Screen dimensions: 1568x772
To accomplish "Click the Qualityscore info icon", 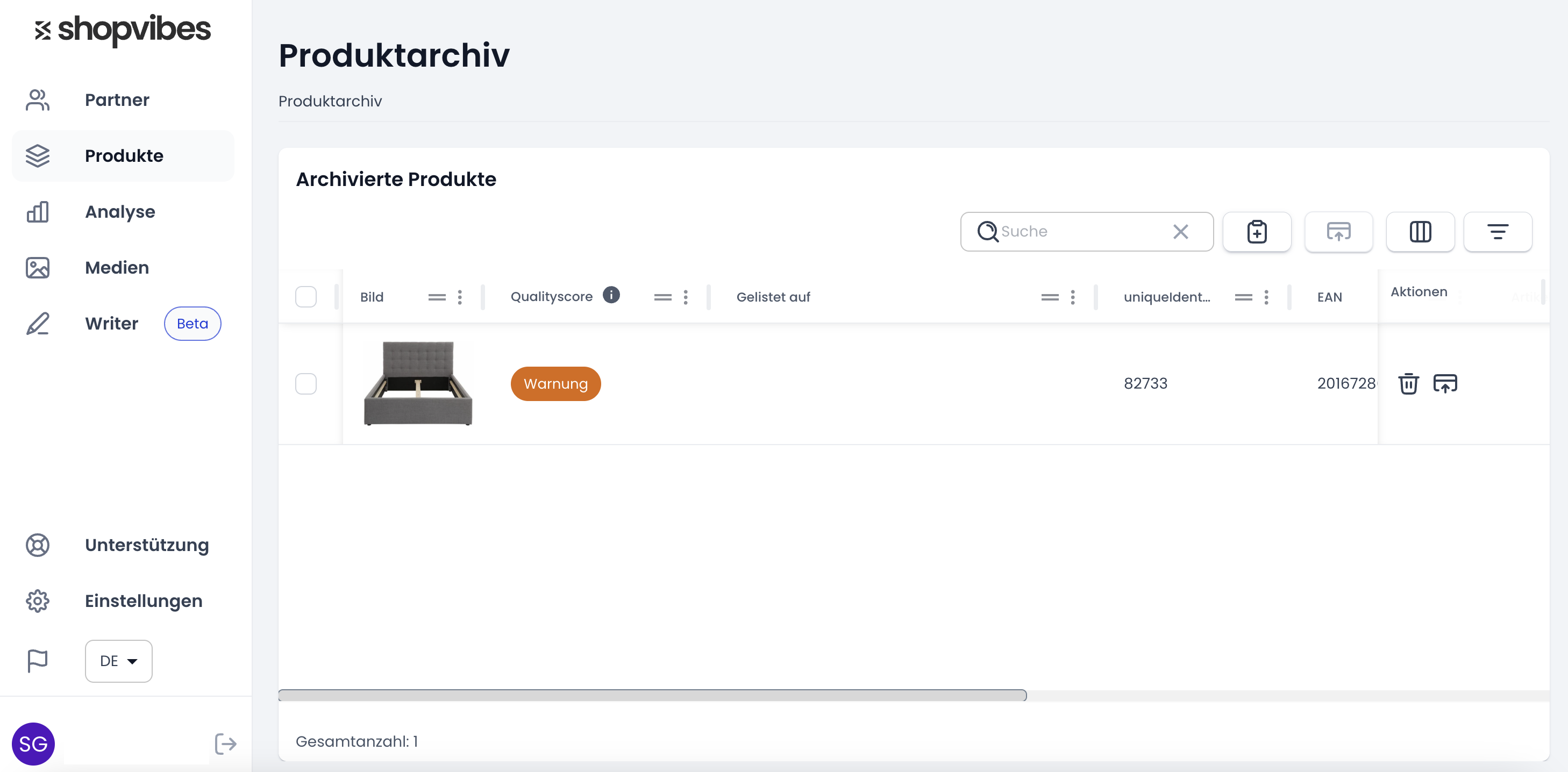I will (x=611, y=295).
